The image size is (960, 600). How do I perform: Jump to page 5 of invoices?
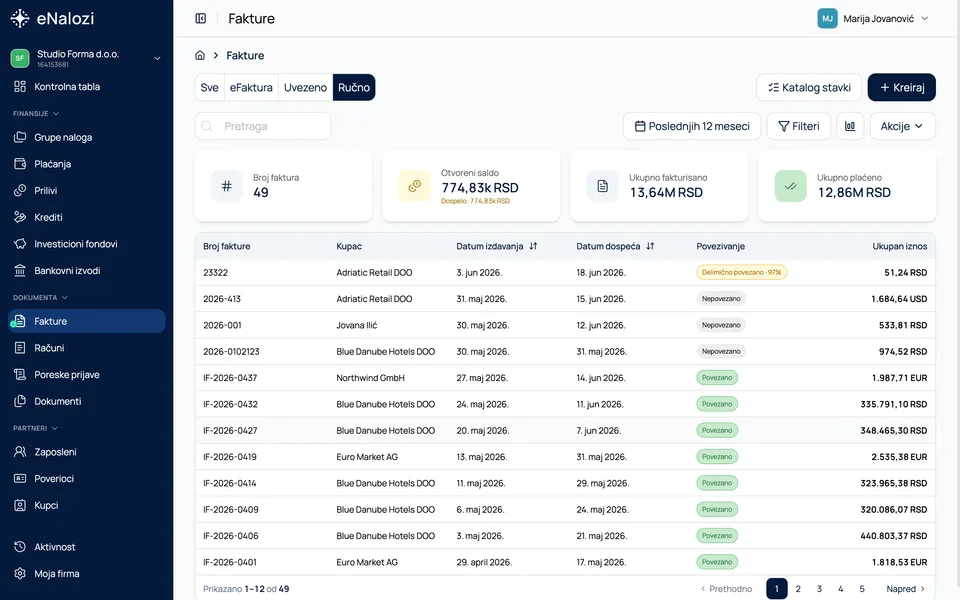tap(862, 589)
